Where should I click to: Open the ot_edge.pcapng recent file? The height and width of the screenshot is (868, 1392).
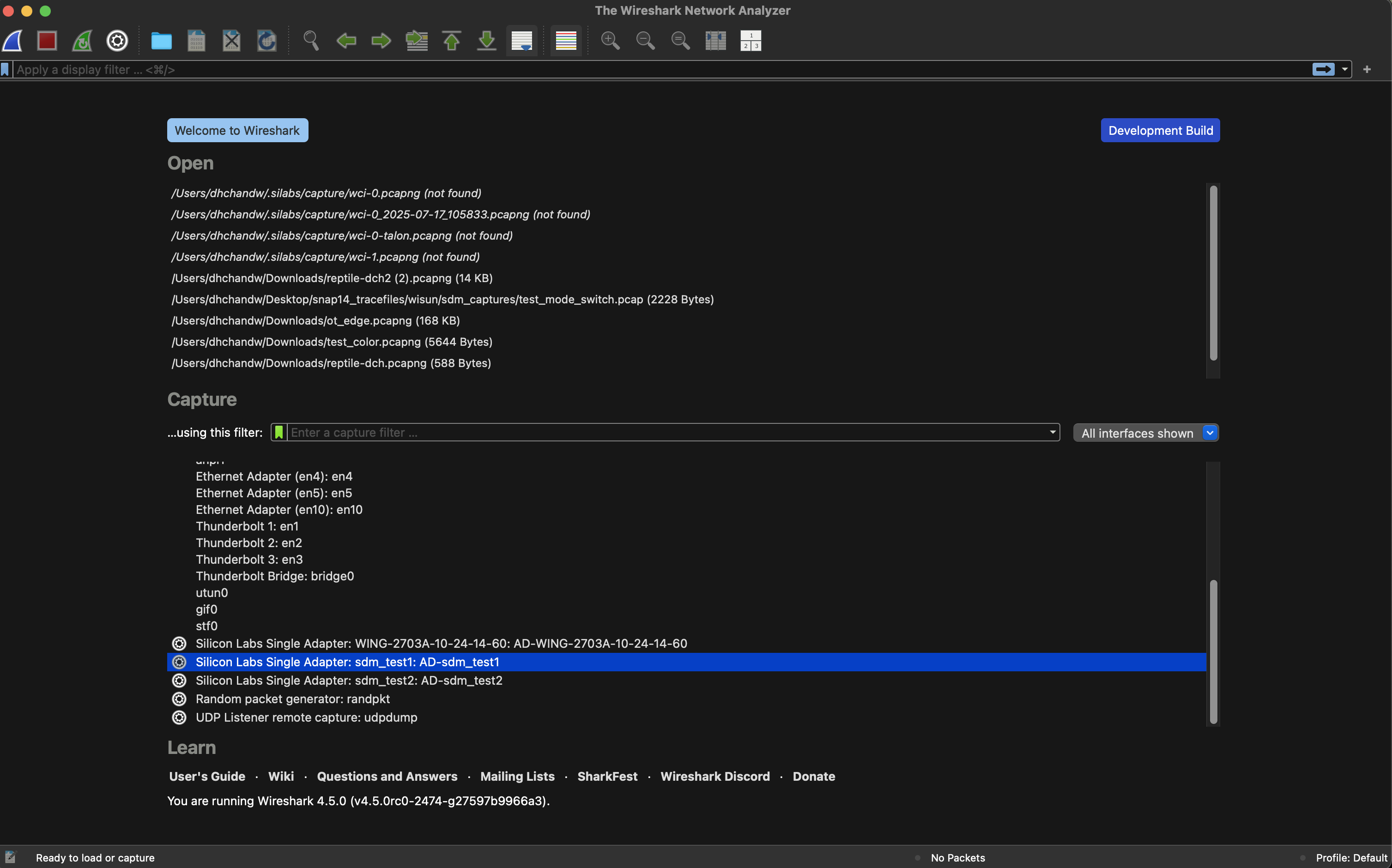click(x=316, y=321)
